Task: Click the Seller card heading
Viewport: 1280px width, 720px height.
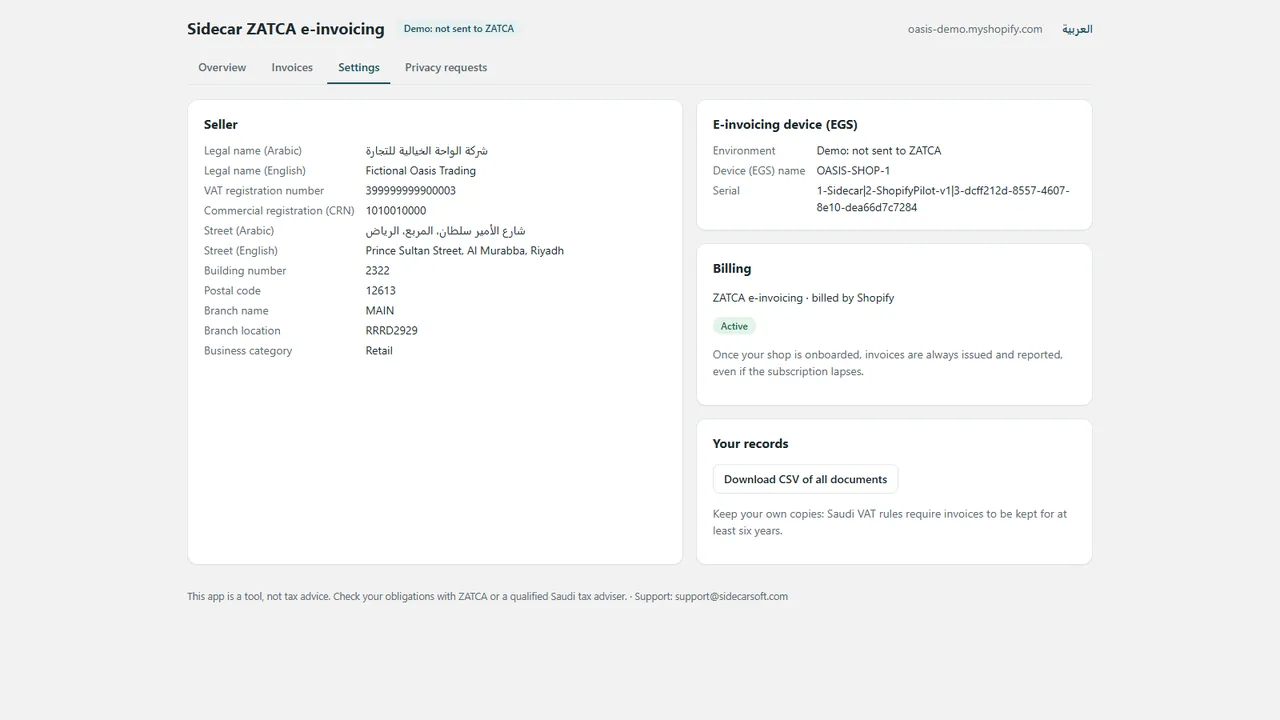Action: (221, 125)
